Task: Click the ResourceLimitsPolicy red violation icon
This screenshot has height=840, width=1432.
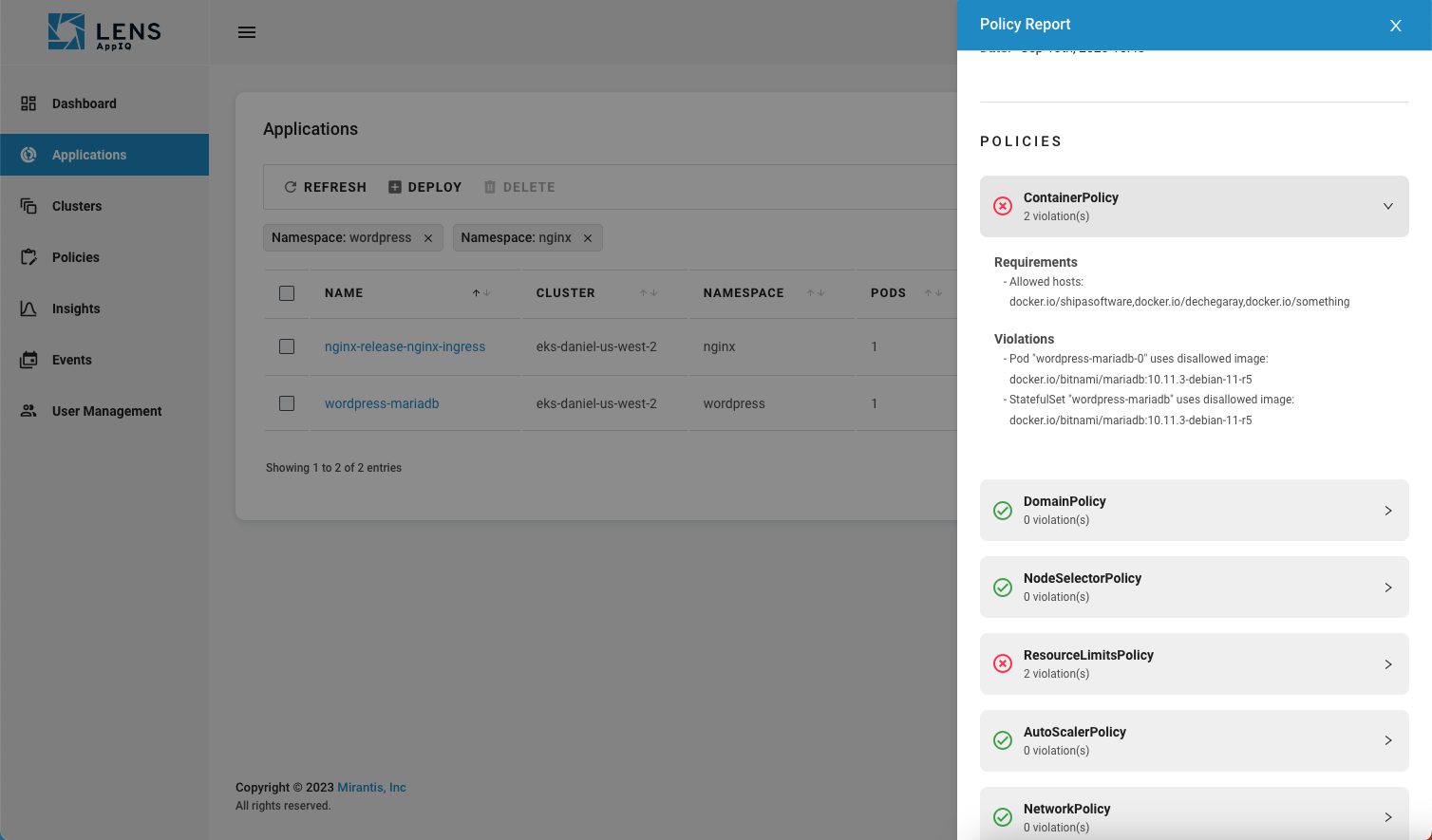Action: click(1003, 664)
